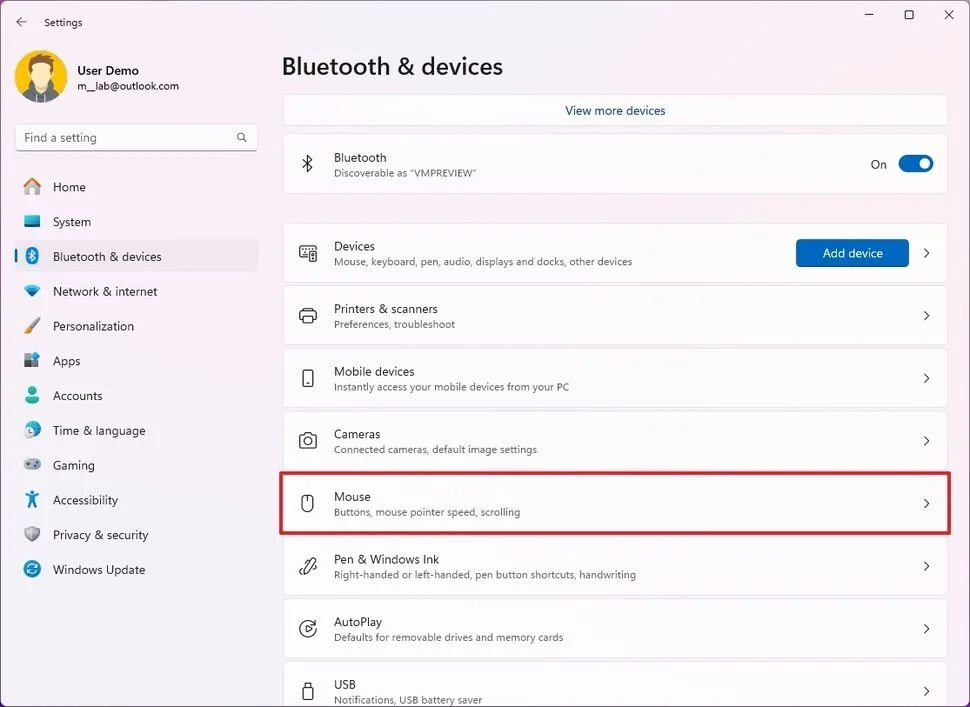Open the Mouse settings via its chevron
Viewport: 970px width, 707px height.
click(925, 503)
